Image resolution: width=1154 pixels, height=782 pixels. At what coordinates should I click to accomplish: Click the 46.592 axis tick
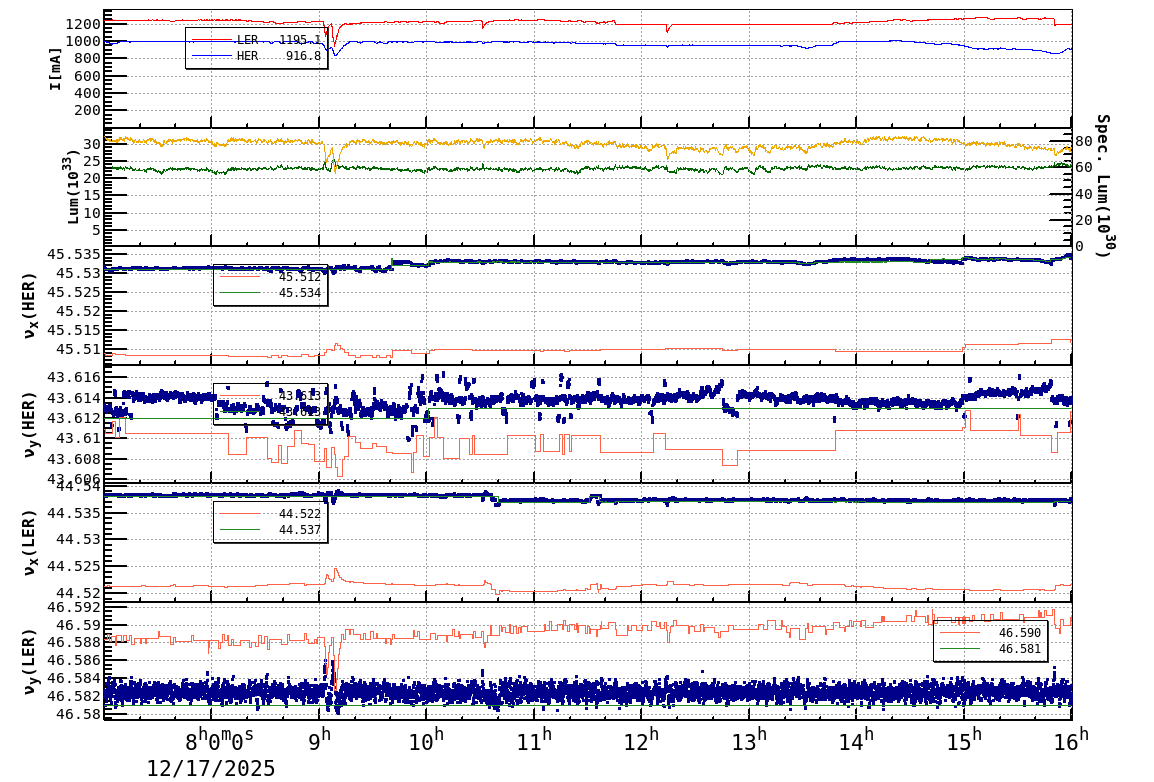(74, 608)
